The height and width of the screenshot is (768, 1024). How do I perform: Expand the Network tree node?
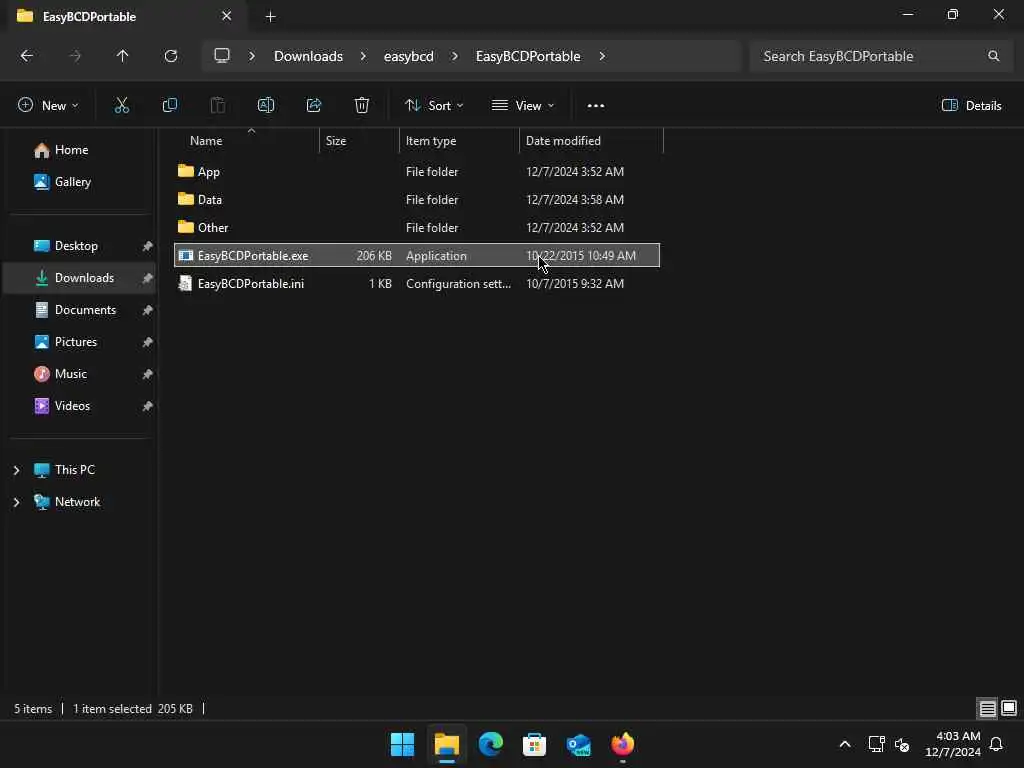tap(16, 502)
